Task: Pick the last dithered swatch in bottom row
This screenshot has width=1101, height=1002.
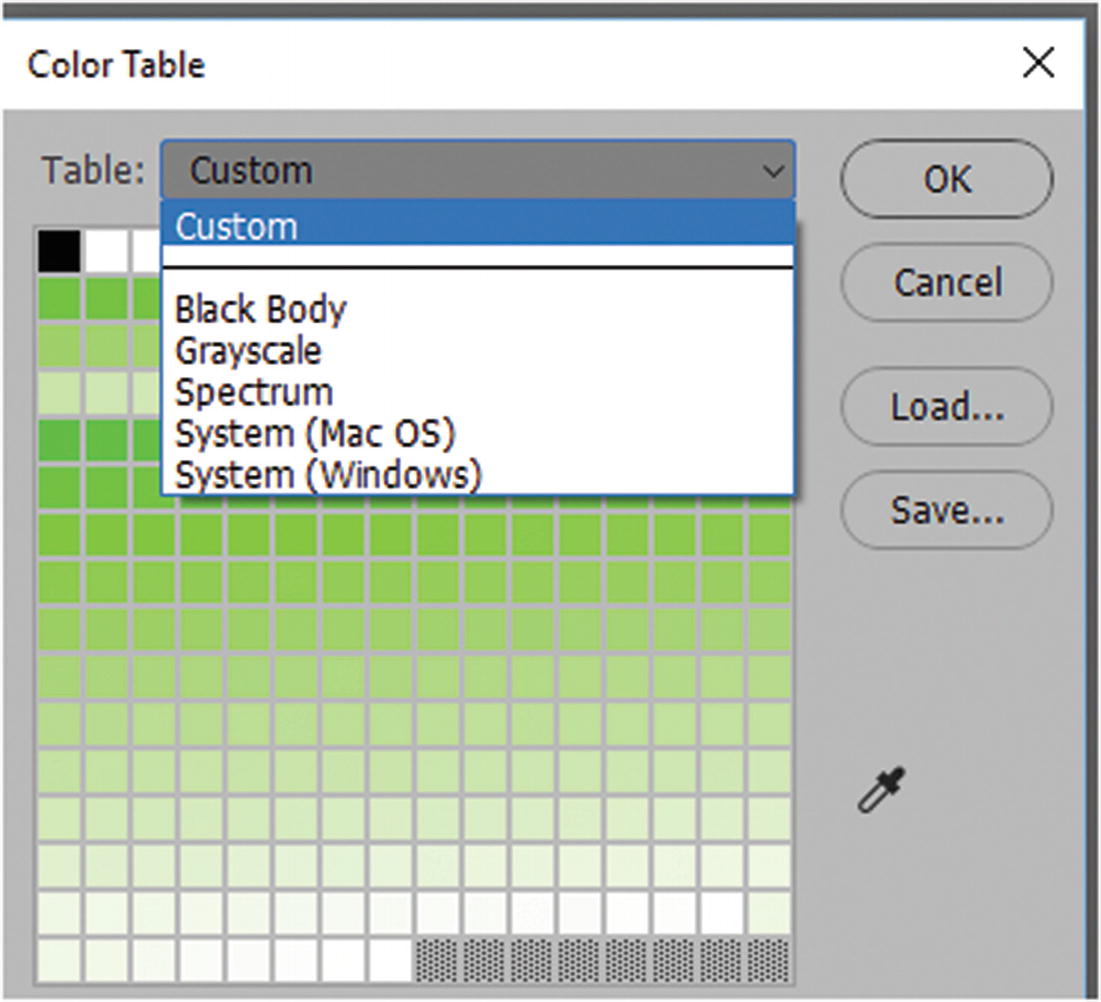Action: click(x=769, y=959)
